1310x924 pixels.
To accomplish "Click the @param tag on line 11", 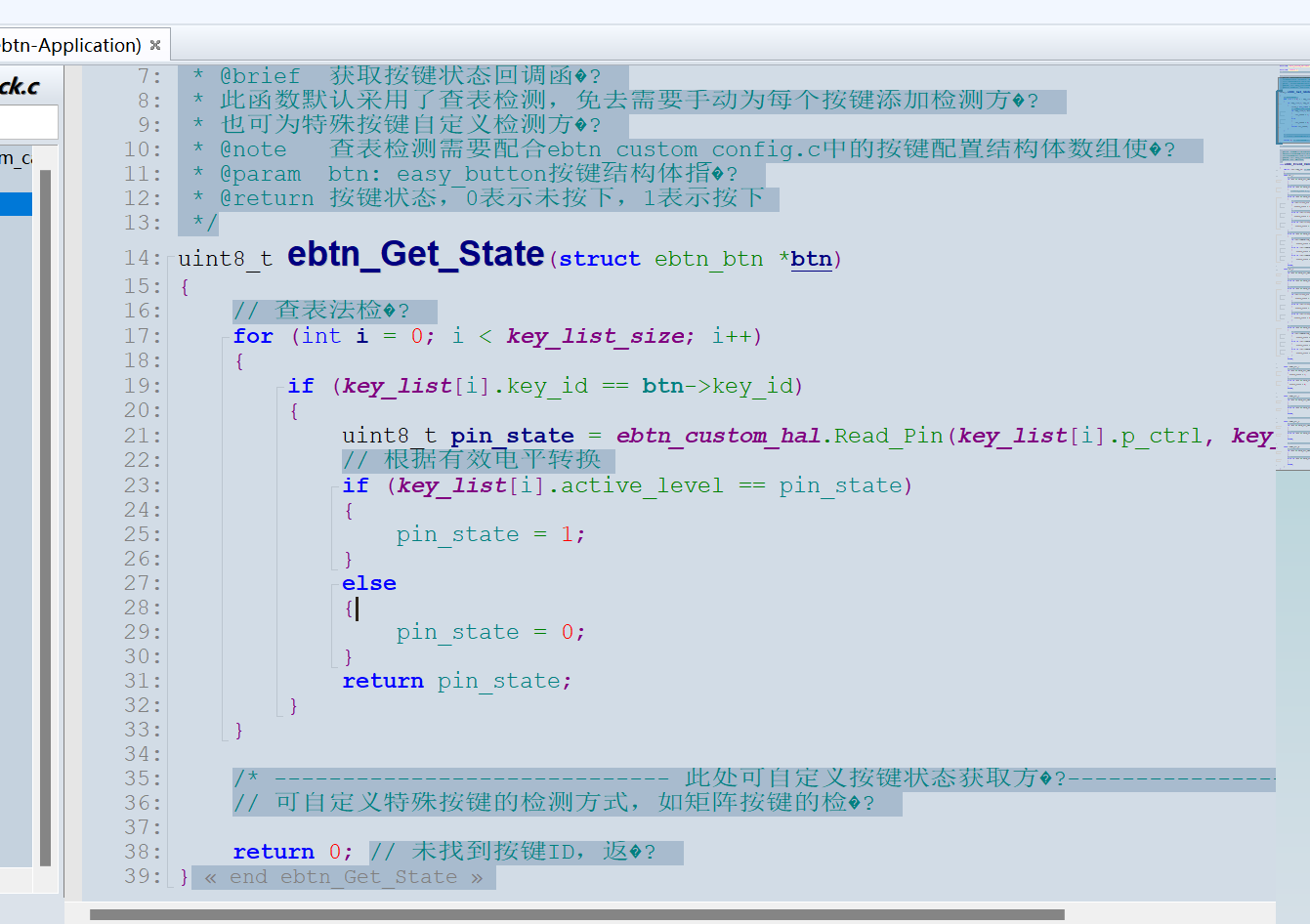I will click(260, 174).
